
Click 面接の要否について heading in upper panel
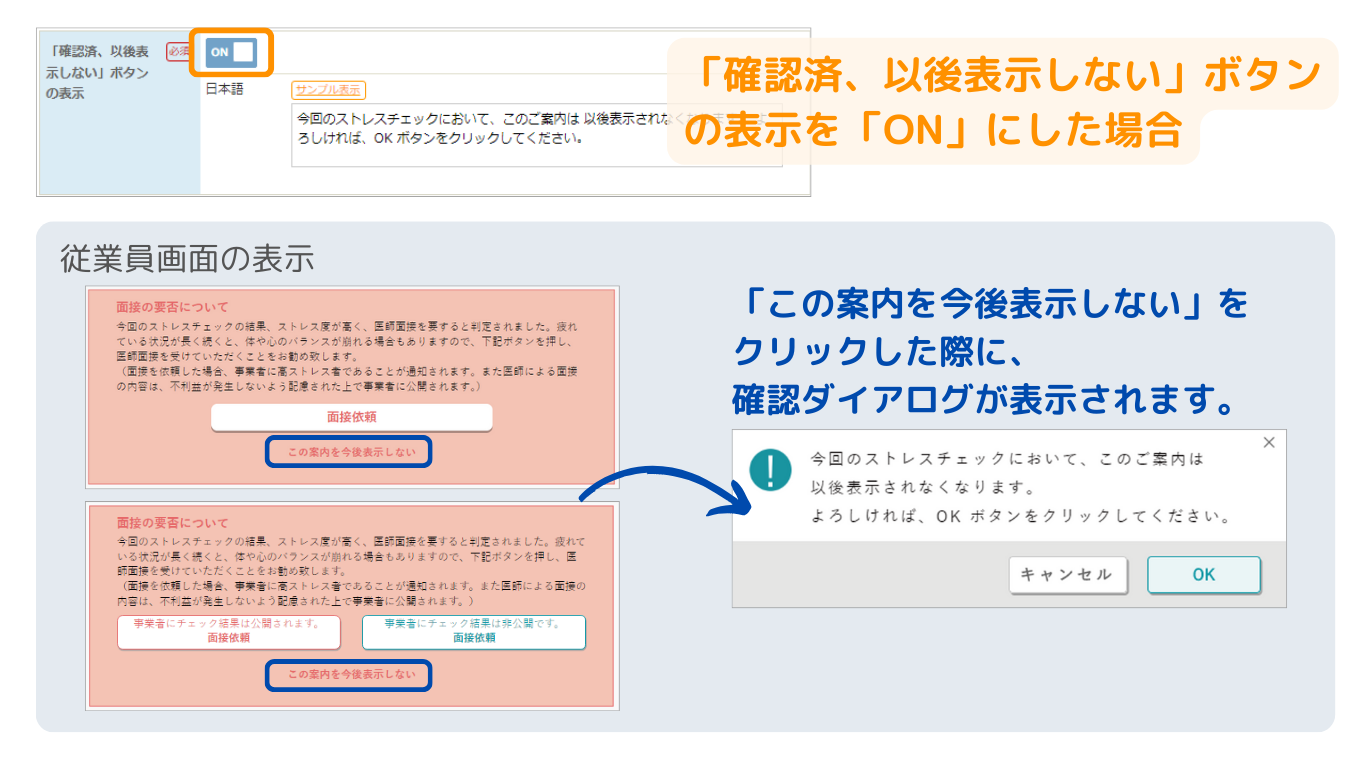pyautogui.click(x=172, y=307)
